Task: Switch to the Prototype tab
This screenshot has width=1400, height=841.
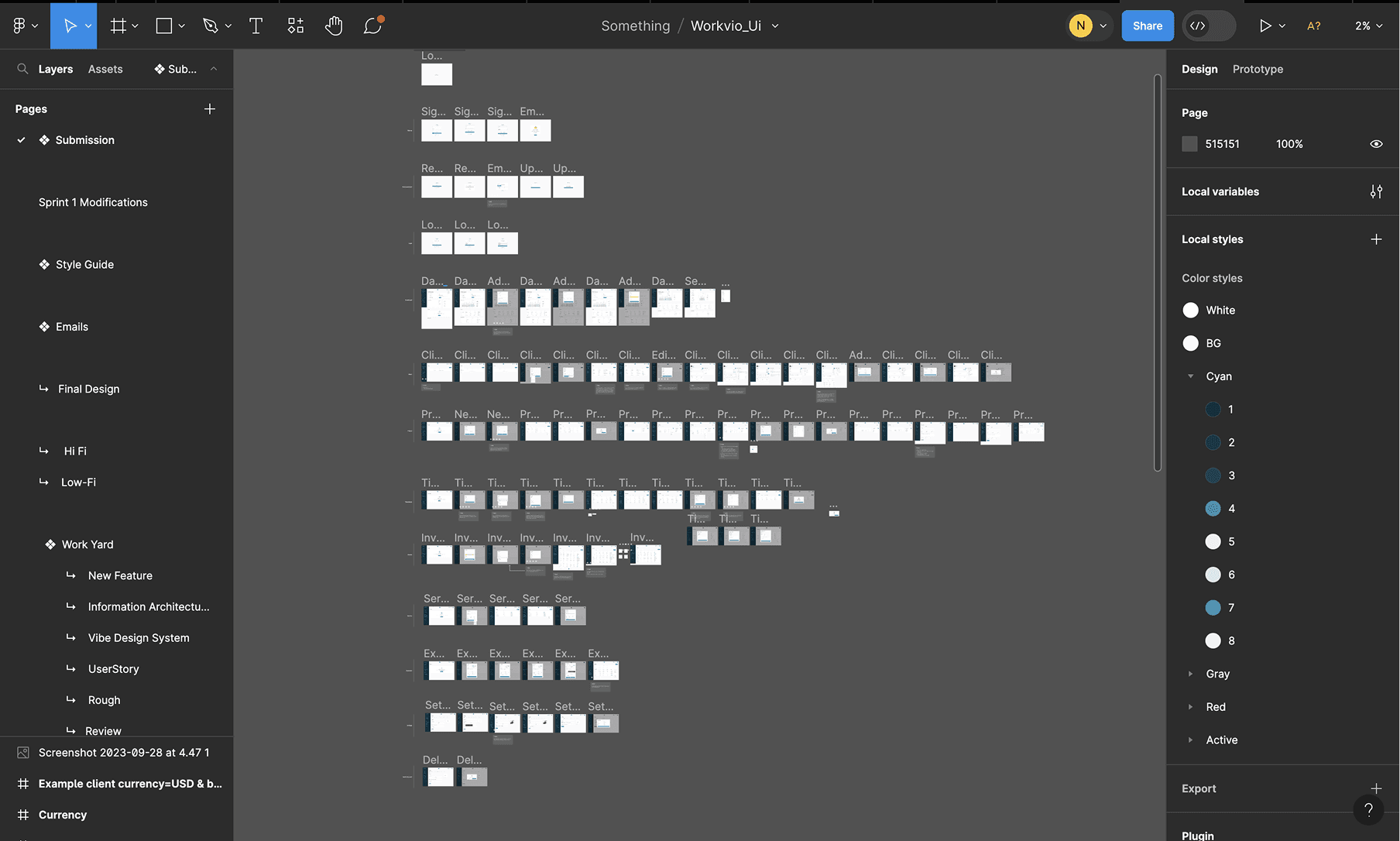Action: pos(1258,69)
